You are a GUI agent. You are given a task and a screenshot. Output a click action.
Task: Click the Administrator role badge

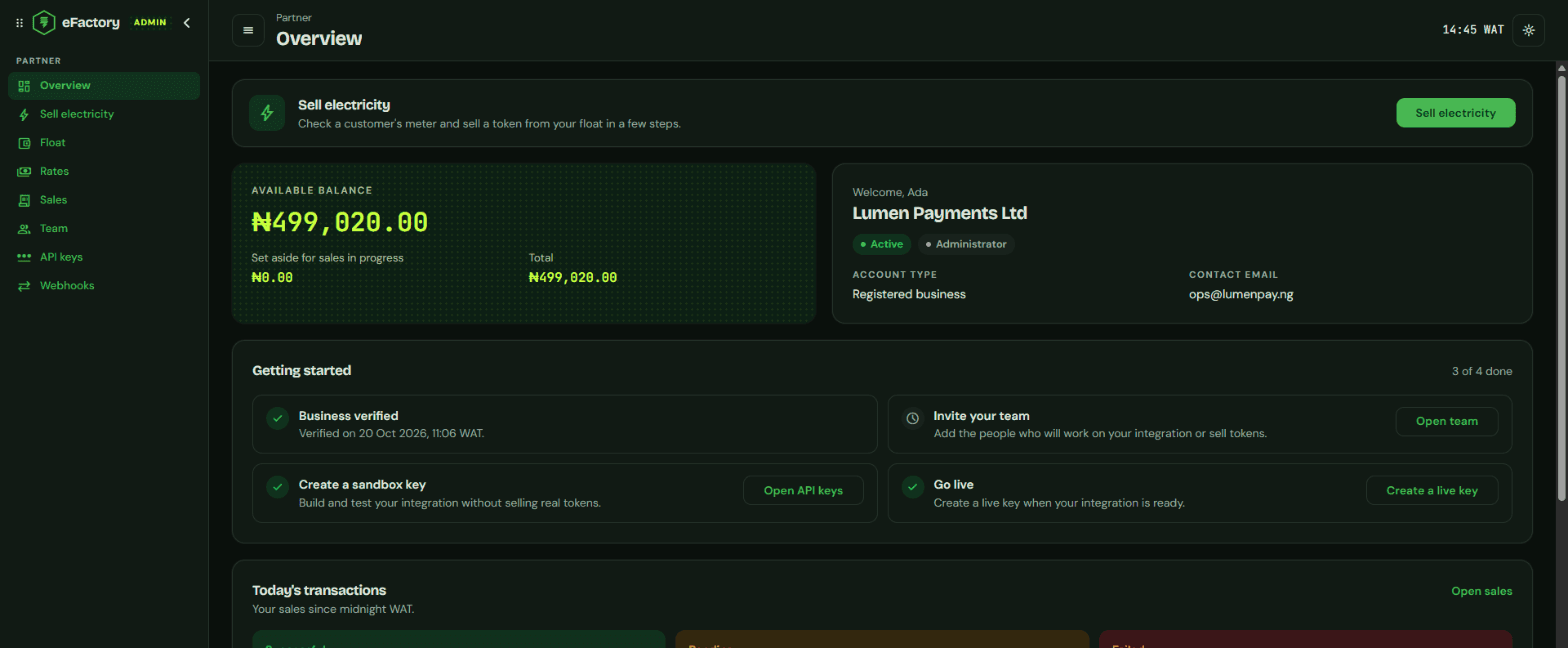click(x=966, y=244)
